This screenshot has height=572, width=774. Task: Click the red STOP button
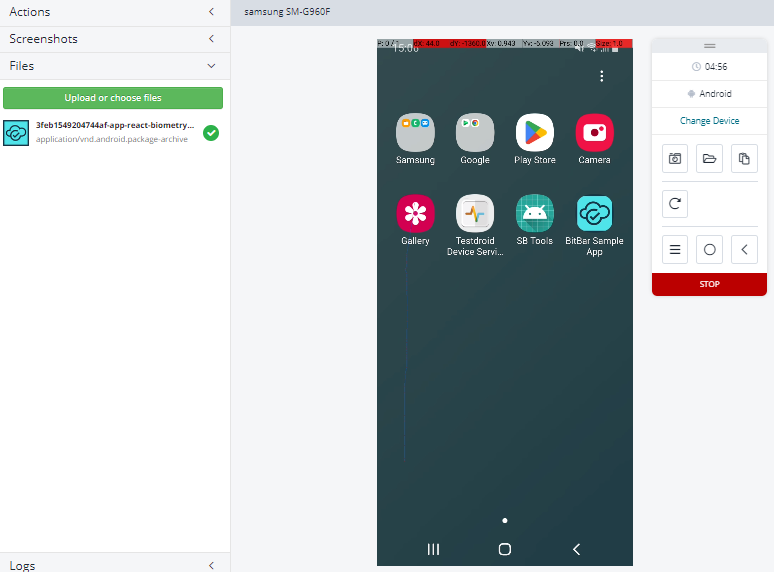(709, 284)
